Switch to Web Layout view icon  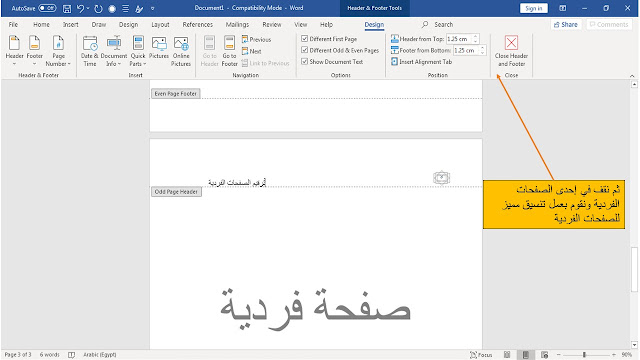pyautogui.click(x=544, y=355)
